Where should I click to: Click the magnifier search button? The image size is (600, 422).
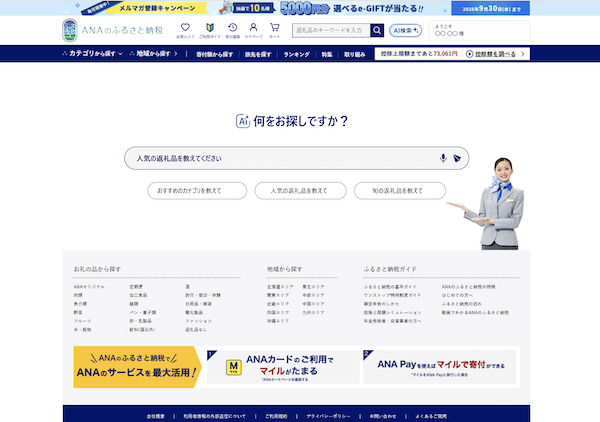click(377, 30)
